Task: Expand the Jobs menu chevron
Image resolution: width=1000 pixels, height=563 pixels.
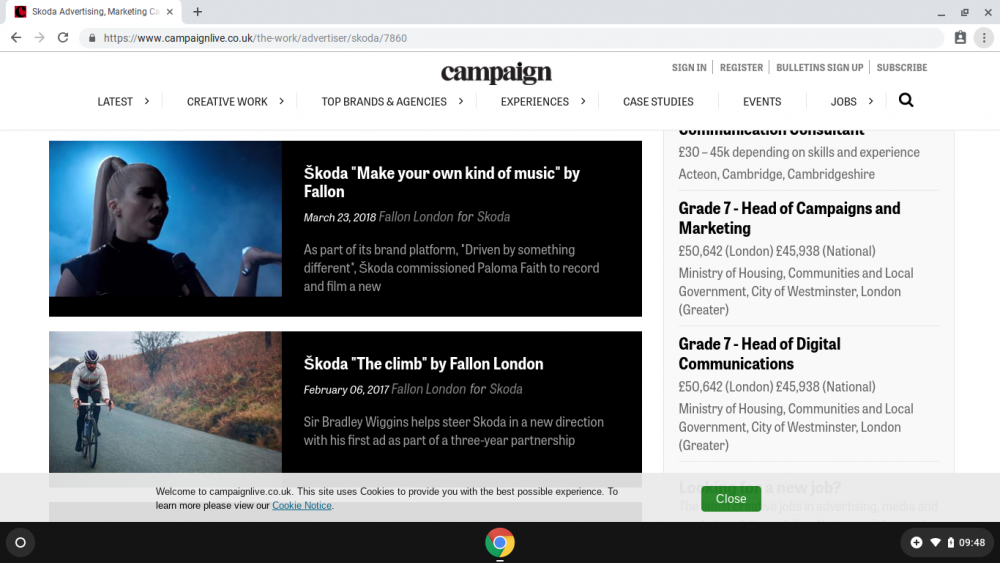Action: [x=871, y=101]
